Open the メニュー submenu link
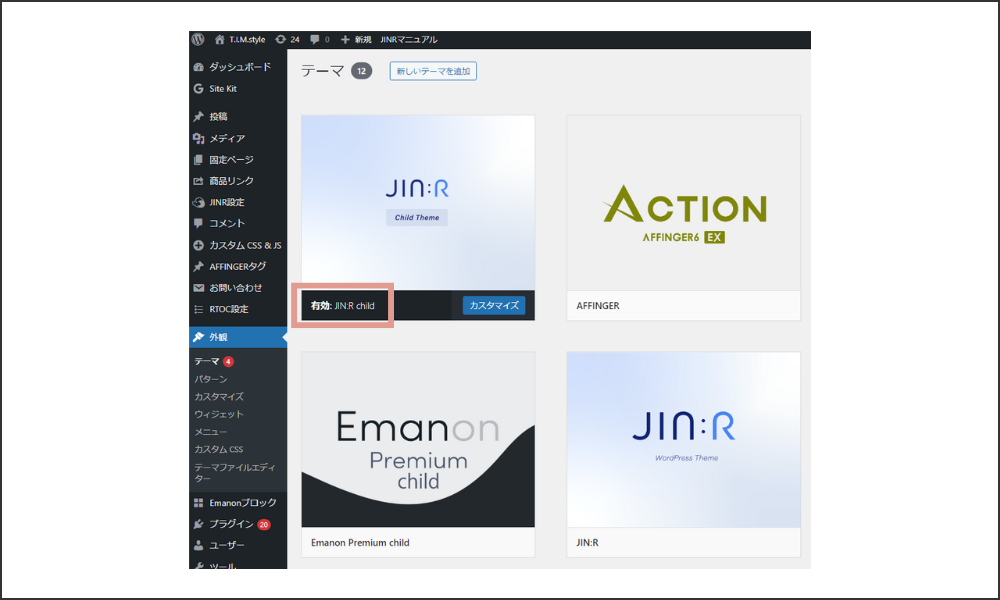The image size is (1000, 600). click(210, 432)
